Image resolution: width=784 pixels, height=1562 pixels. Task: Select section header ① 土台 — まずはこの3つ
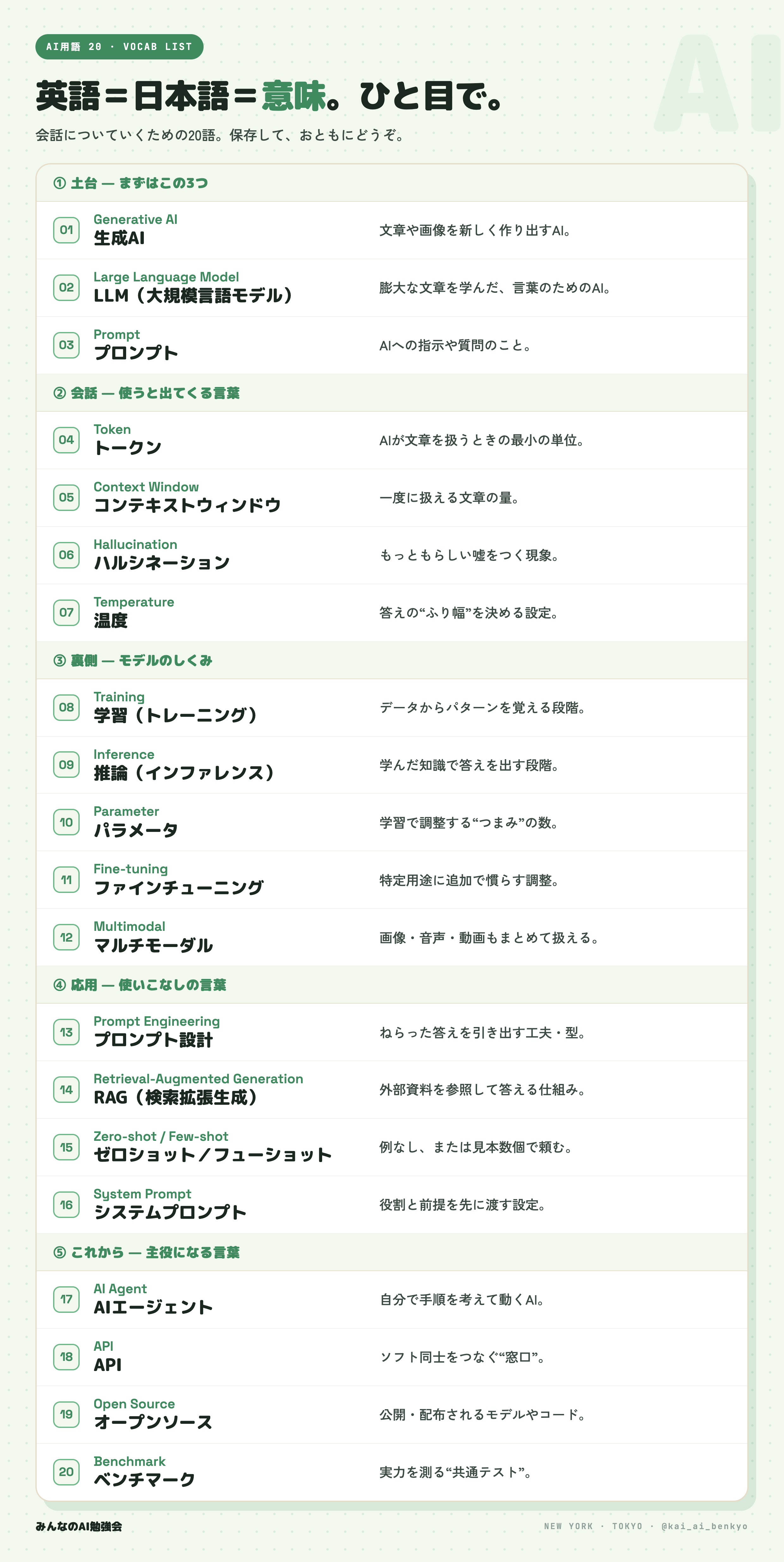coord(130,183)
